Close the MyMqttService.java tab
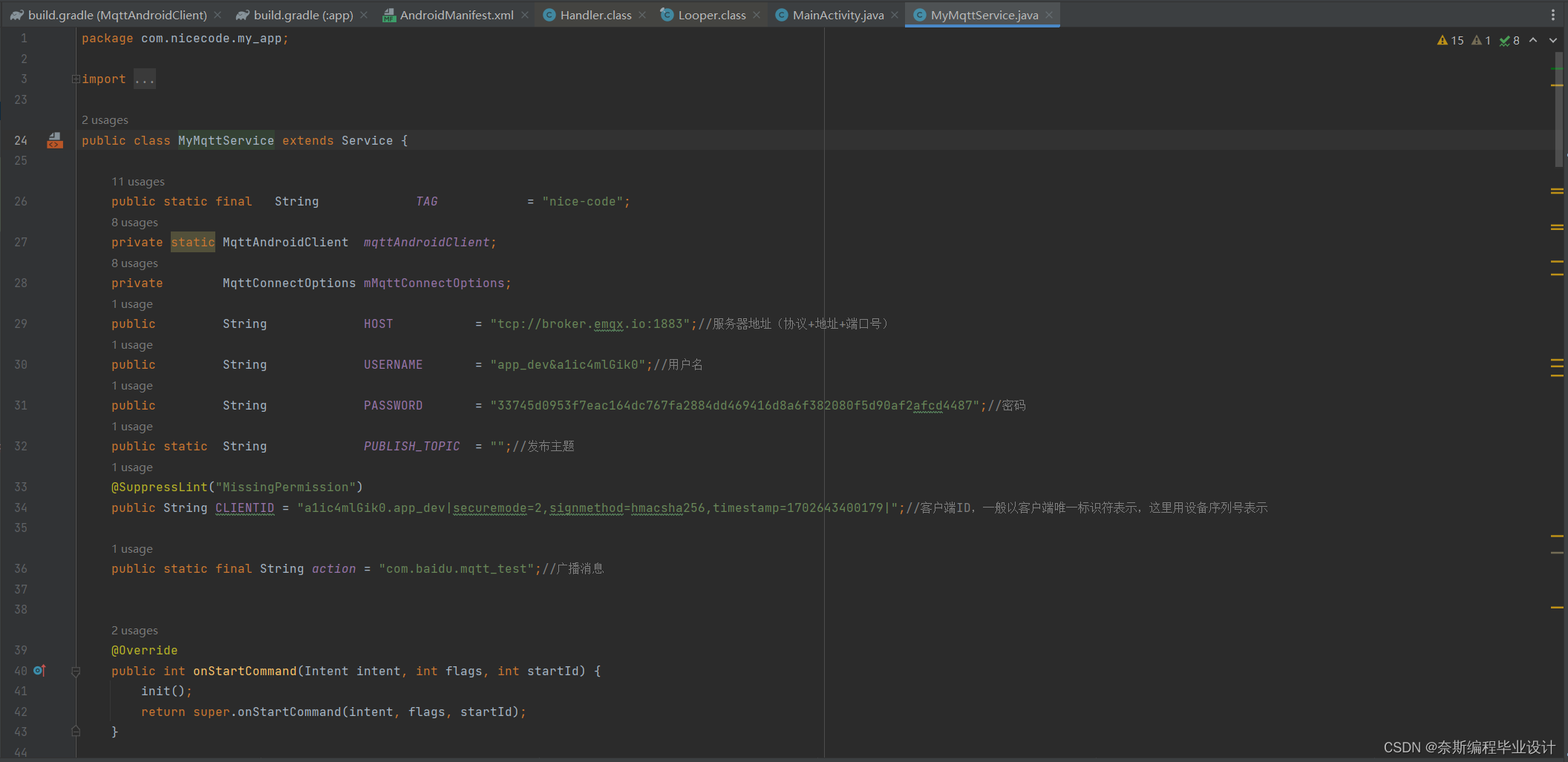Image resolution: width=1568 pixels, height=762 pixels. click(1049, 15)
